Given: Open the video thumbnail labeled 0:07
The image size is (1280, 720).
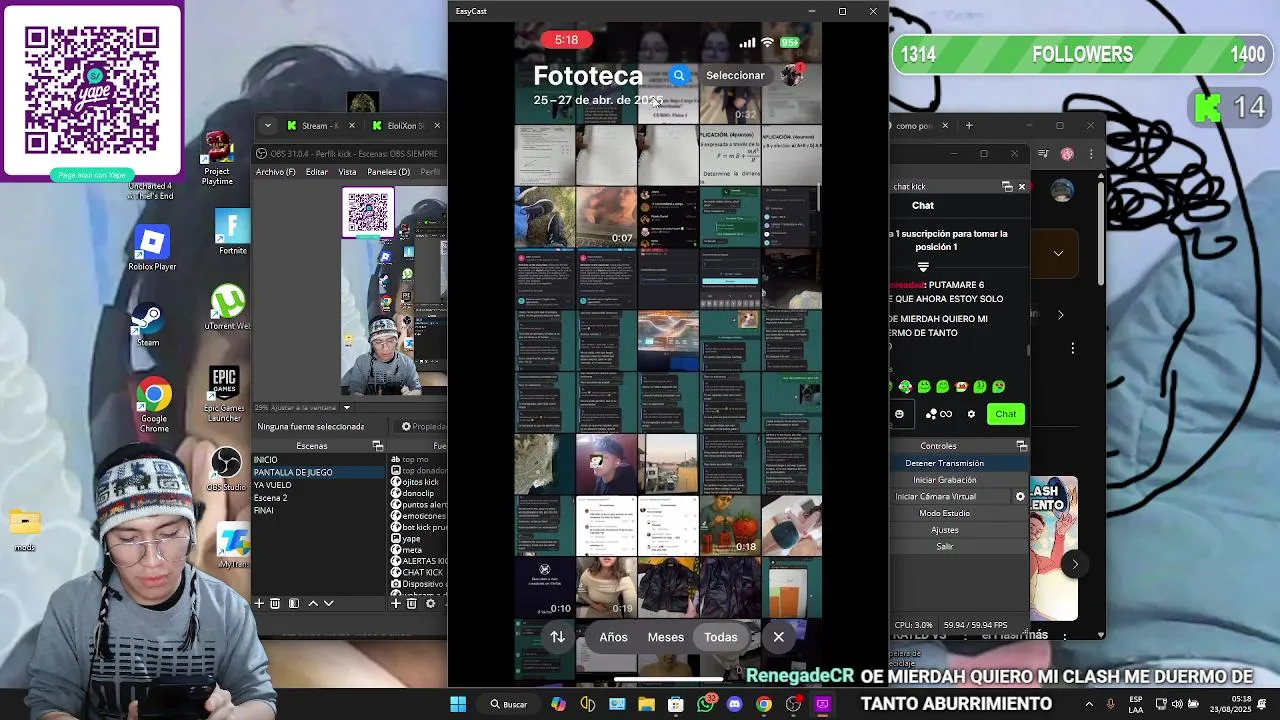Looking at the screenshot, I should click(x=606, y=216).
